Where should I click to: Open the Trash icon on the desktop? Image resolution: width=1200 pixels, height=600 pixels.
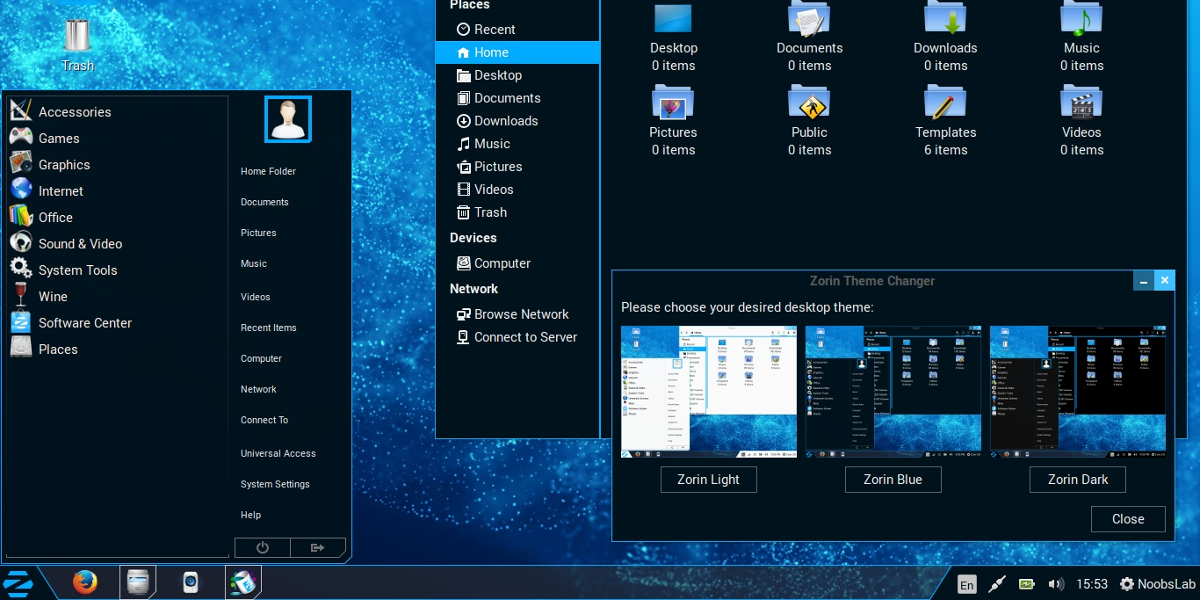click(x=77, y=36)
